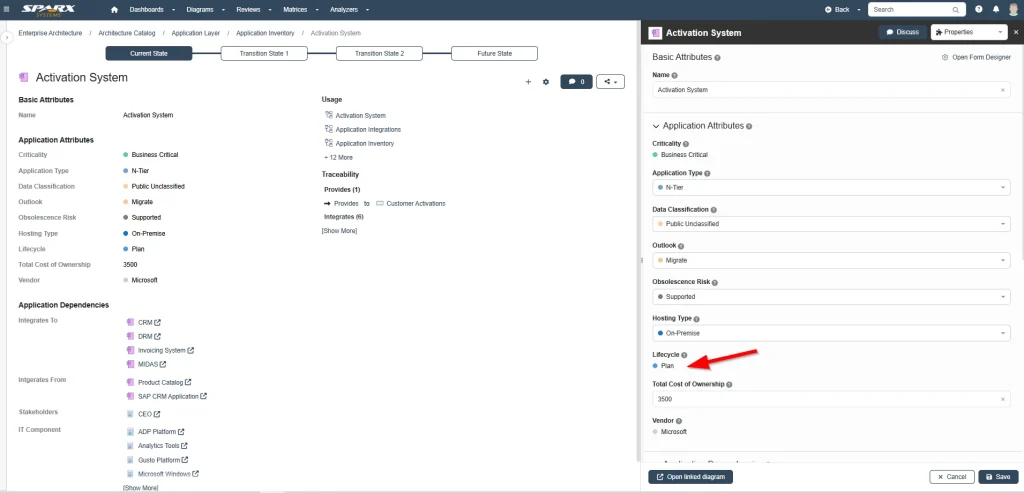This screenshot has width=1024, height=493.
Task: Close the properties panel with X
Action: 1016,32
